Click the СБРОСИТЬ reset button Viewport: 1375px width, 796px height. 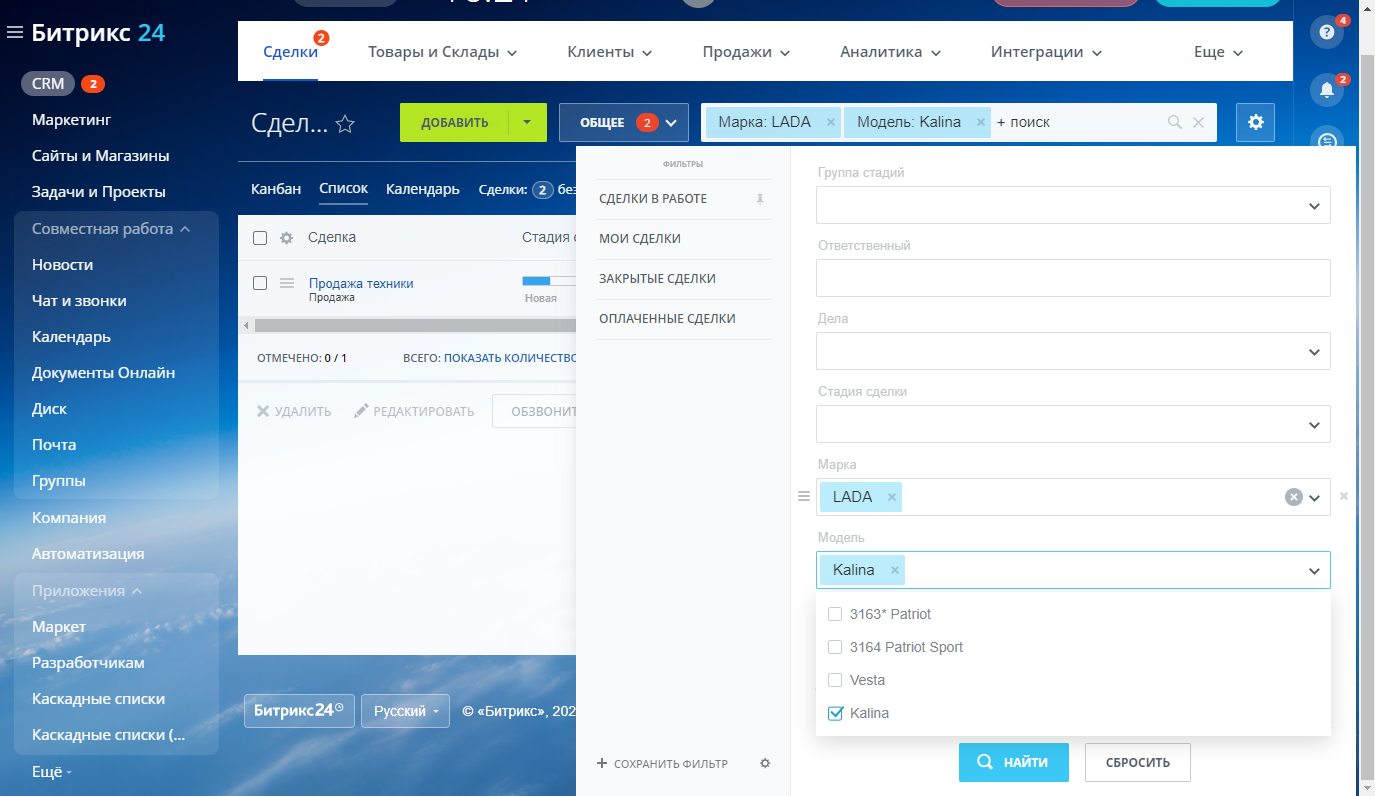click(x=1138, y=762)
